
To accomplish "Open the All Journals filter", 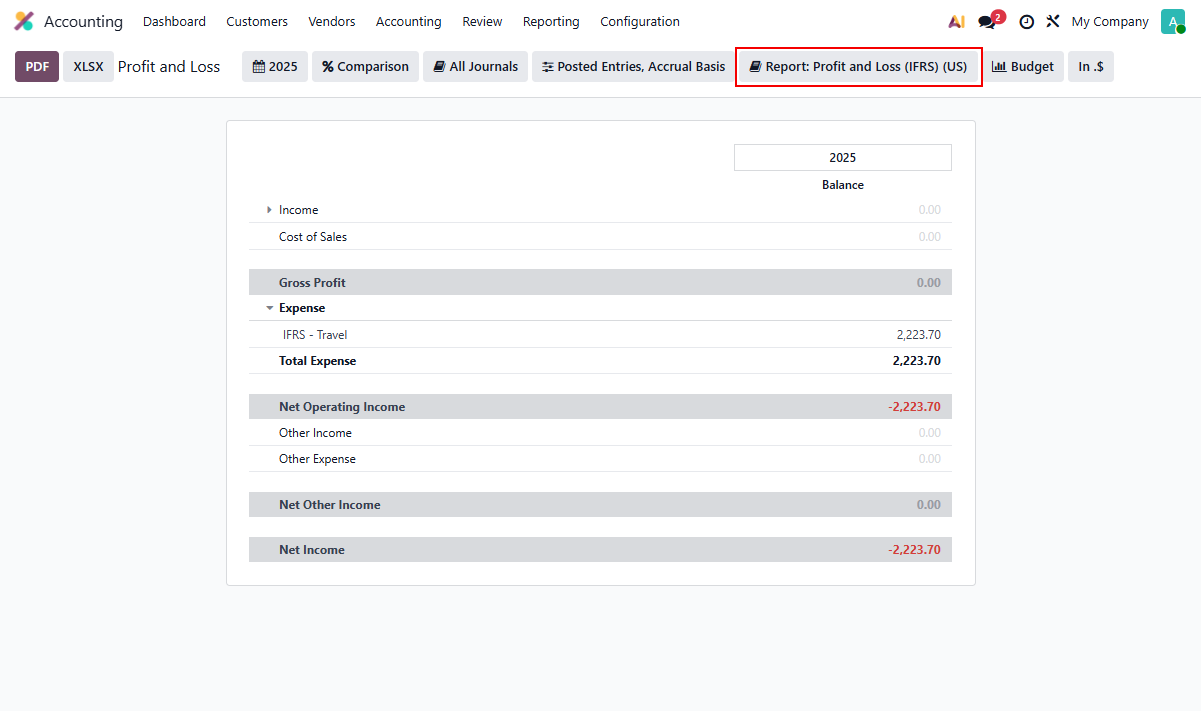I will click(476, 66).
